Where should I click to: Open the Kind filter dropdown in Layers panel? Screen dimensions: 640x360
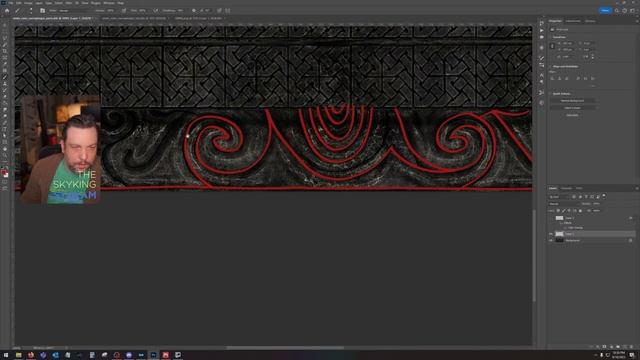click(x=560, y=197)
